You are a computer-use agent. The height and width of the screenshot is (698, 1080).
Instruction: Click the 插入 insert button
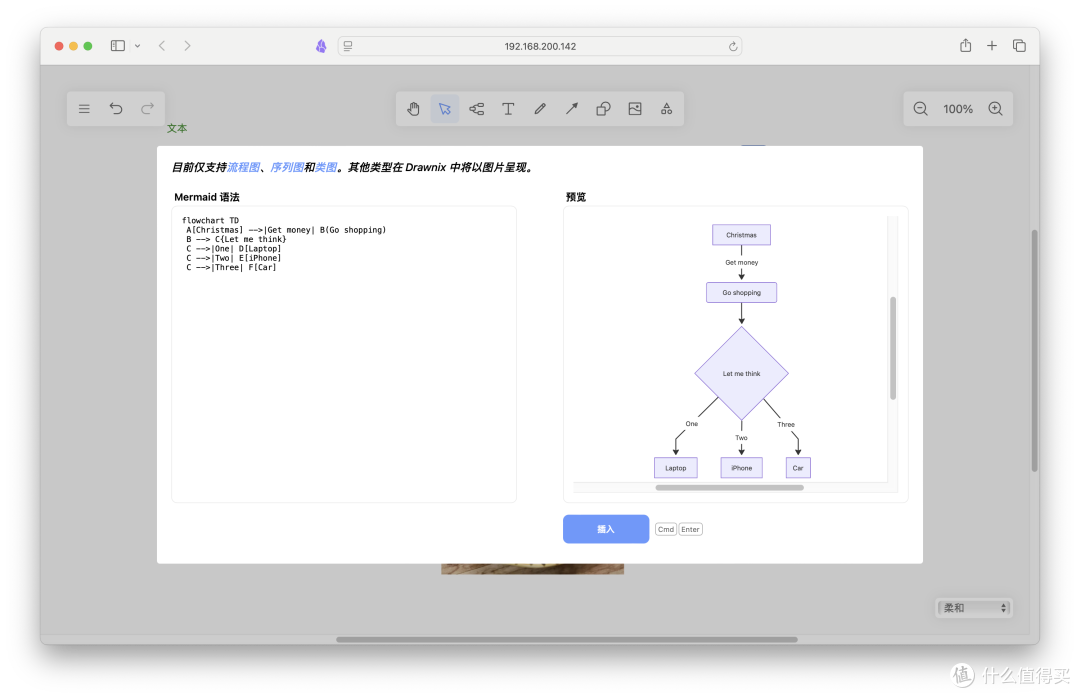click(606, 529)
